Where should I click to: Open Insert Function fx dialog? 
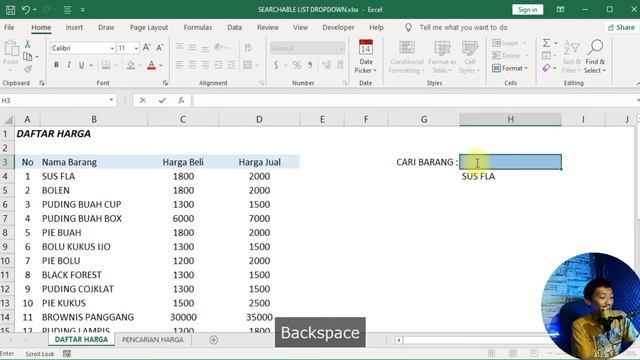click(181, 100)
